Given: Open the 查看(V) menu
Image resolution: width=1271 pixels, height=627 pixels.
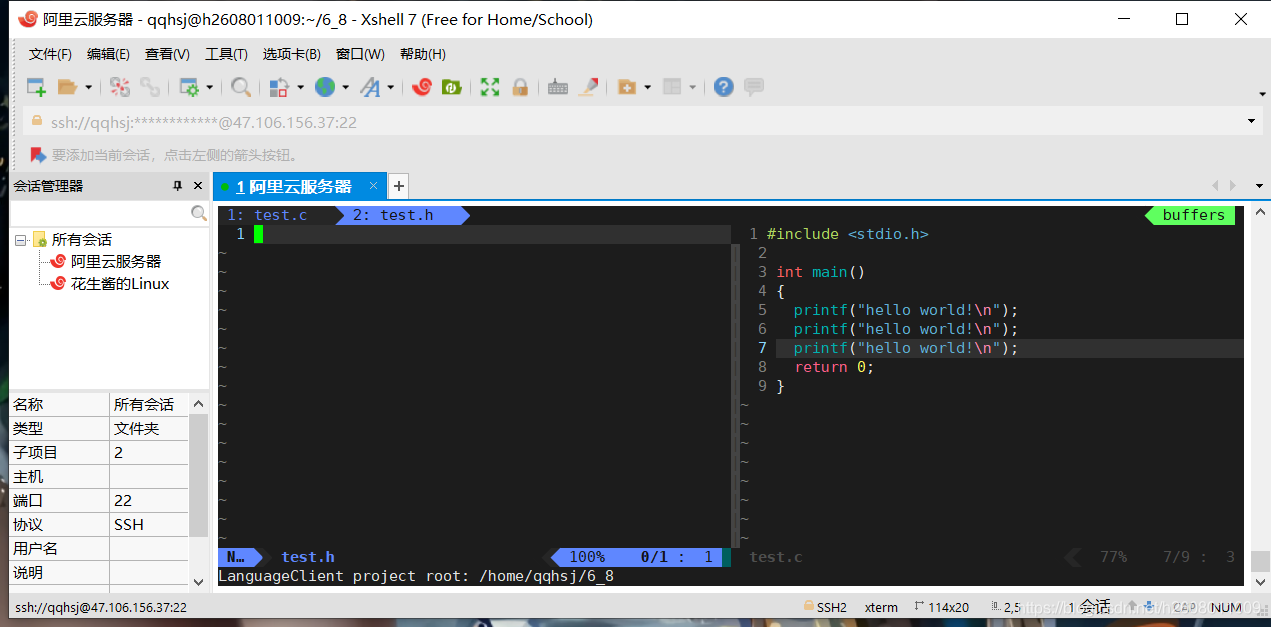Looking at the screenshot, I should 167,54.
